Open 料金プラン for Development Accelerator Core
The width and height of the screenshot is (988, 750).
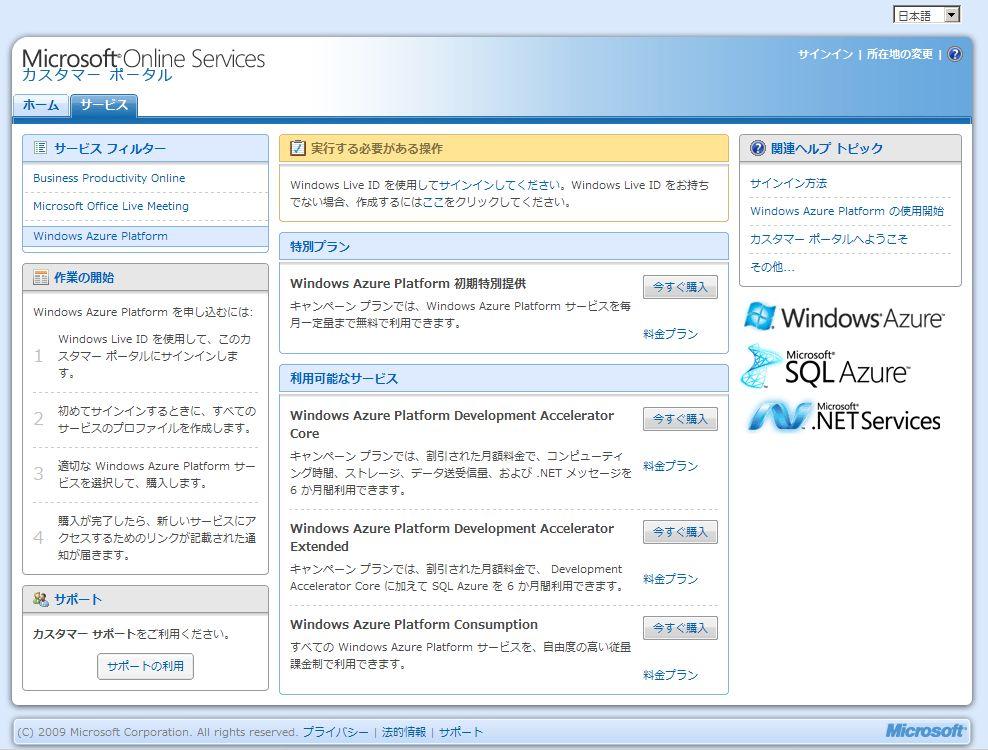pyautogui.click(x=670, y=466)
